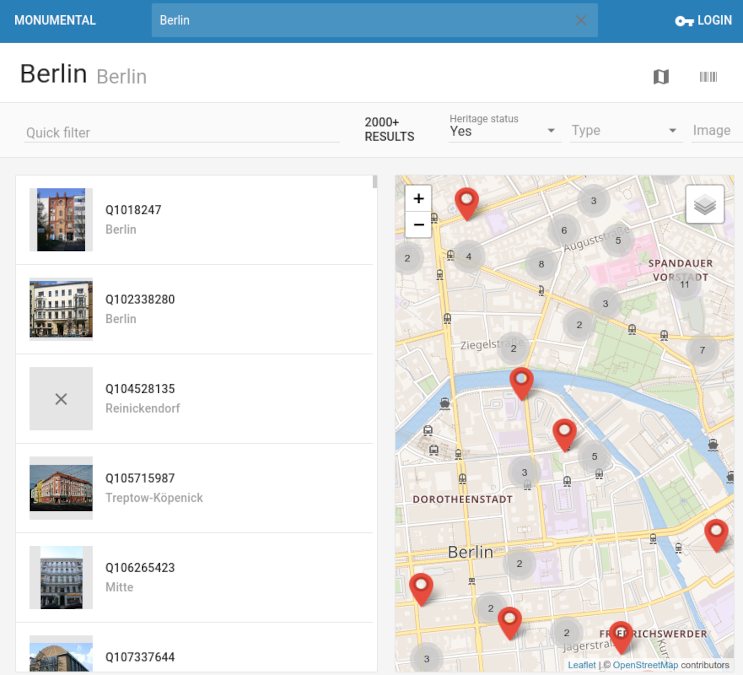Click the LOGIN button
This screenshot has height=675, width=743.
tap(704, 20)
